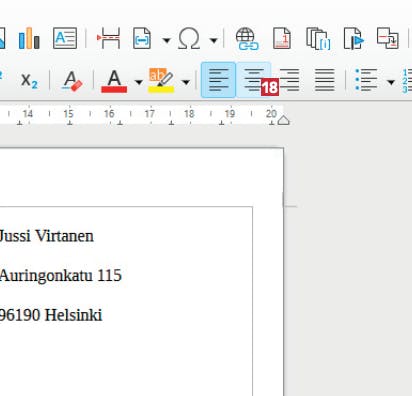Enable Justified paragraph alignment
Screen dimensions: 412x396
(325, 80)
